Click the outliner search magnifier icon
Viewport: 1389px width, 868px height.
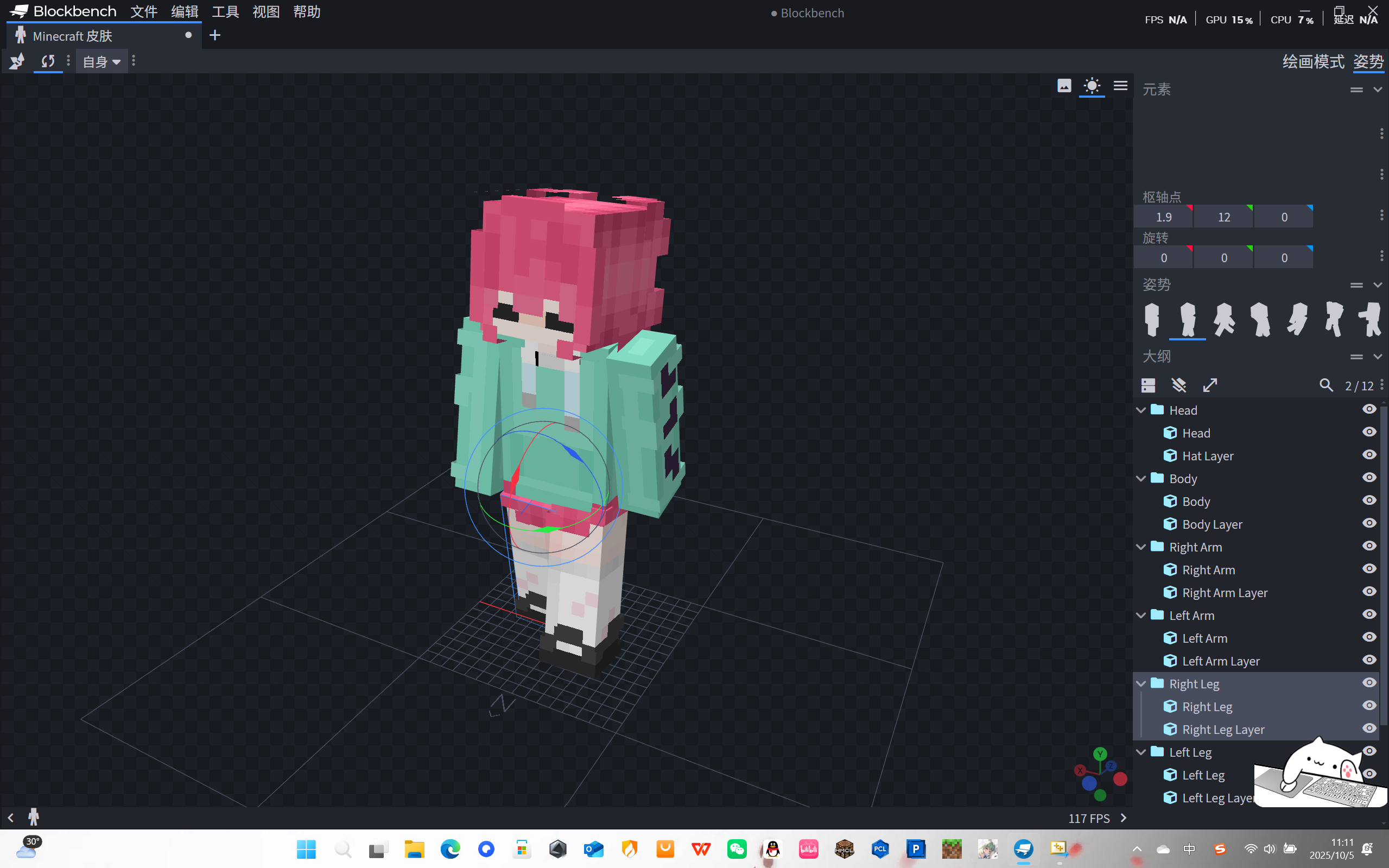(x=1326, y=385)
